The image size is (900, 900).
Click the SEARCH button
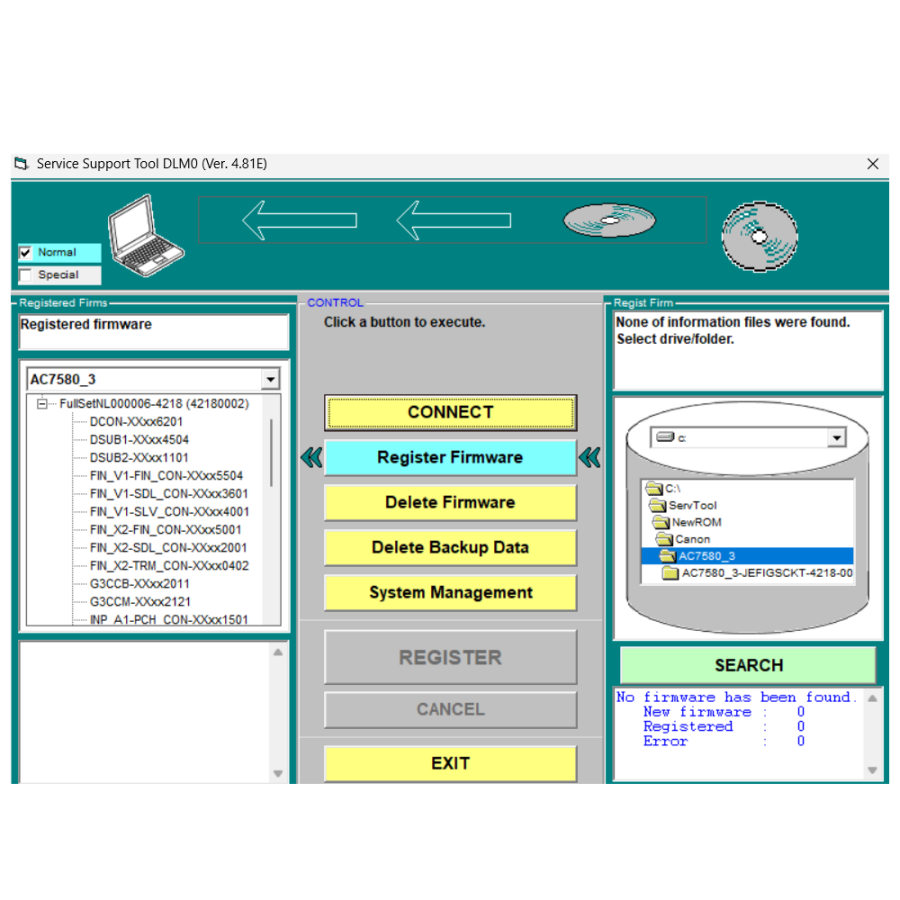click(748, 665)
